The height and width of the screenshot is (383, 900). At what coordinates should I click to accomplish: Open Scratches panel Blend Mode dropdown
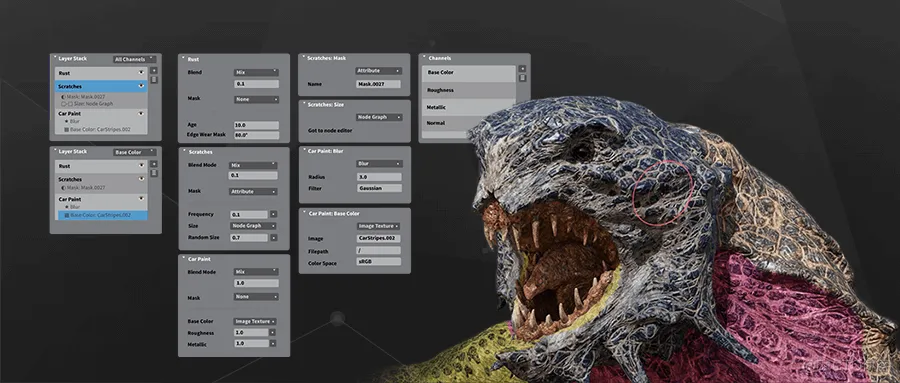[253, 165]
